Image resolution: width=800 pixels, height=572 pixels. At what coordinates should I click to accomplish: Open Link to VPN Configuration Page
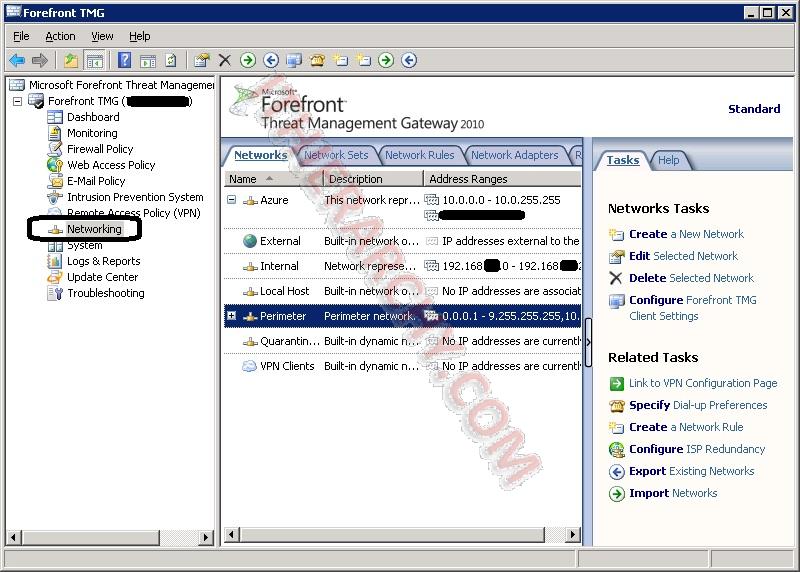click(x=703, y=383)
